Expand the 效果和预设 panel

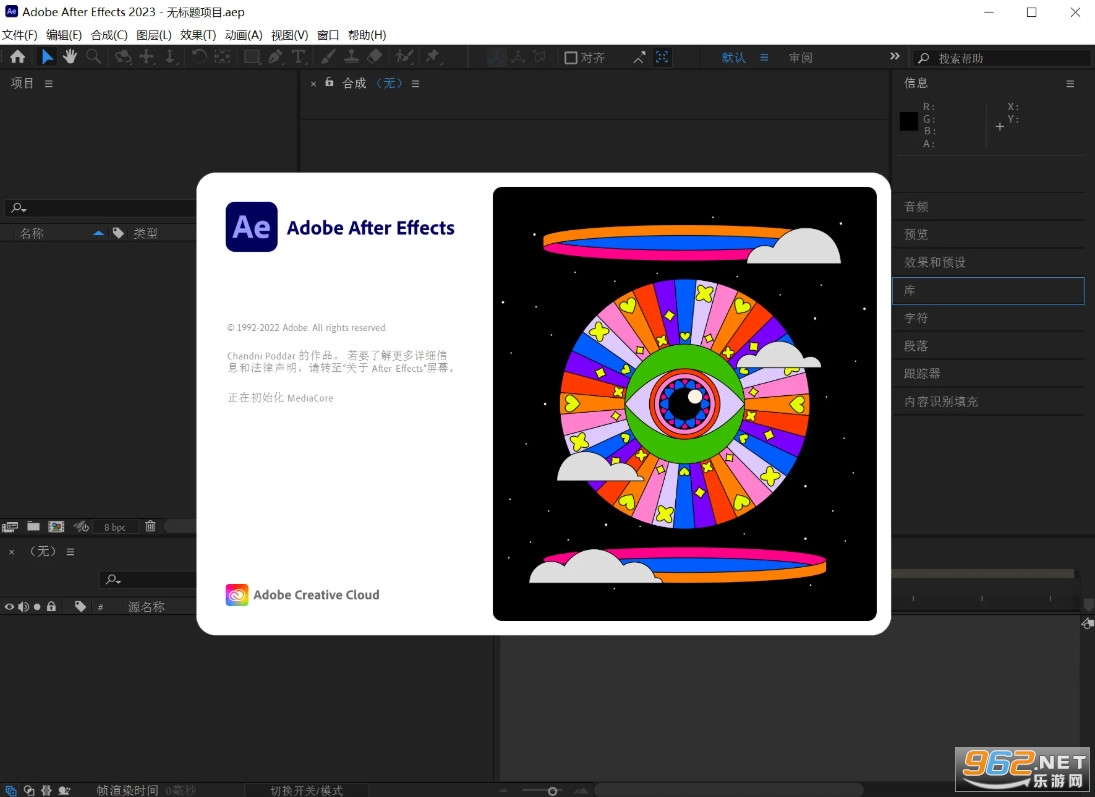[988, 262]
